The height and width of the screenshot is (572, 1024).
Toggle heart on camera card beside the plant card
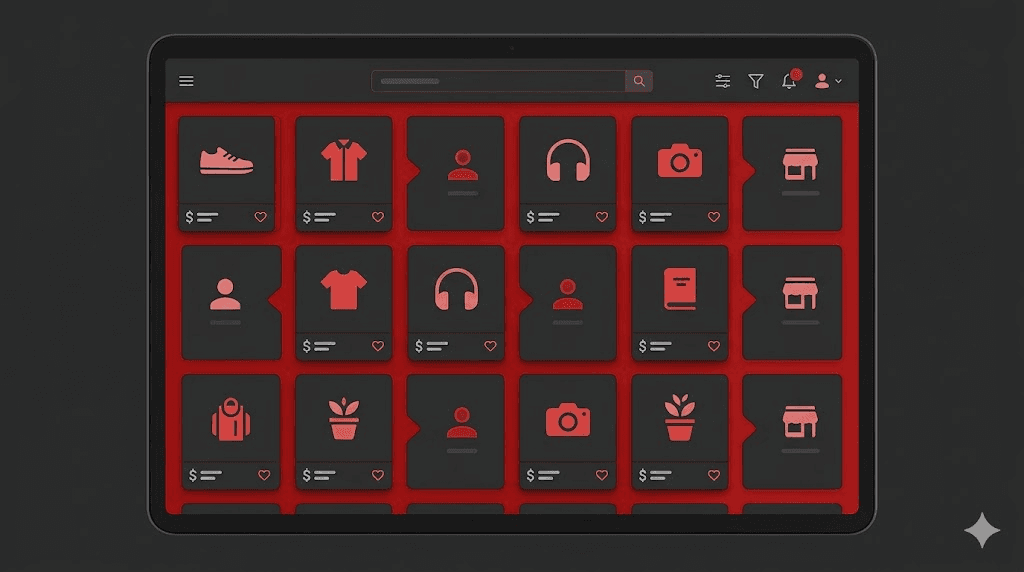602,475
